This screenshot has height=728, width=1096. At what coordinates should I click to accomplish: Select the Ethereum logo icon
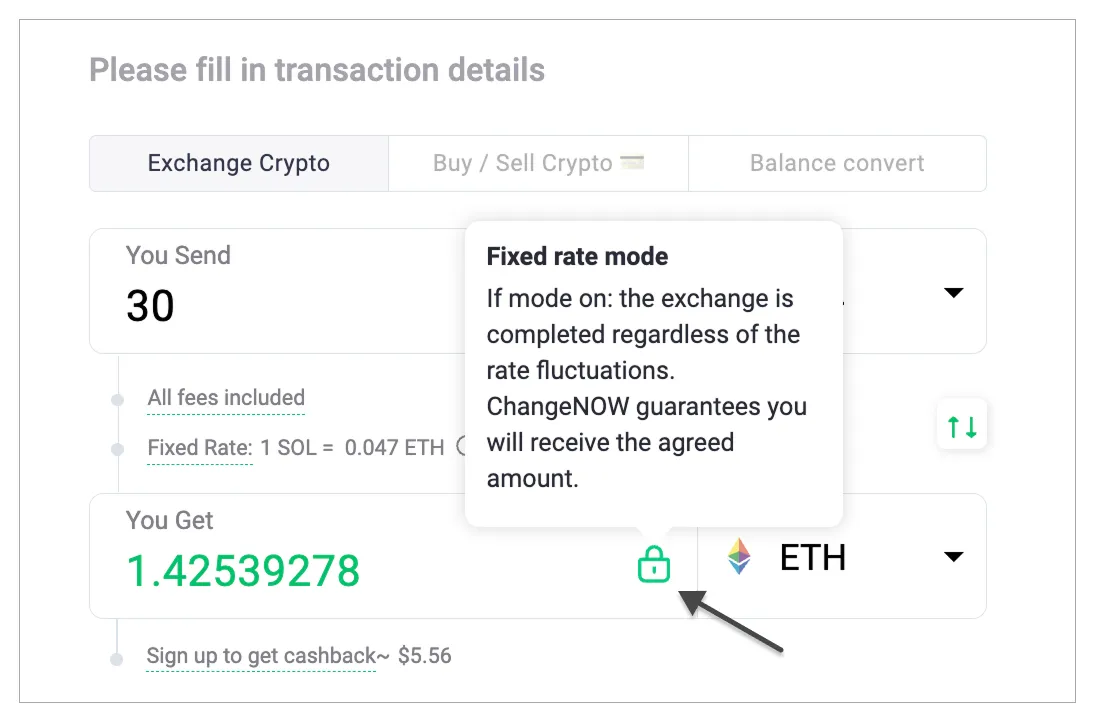point(739,557)
